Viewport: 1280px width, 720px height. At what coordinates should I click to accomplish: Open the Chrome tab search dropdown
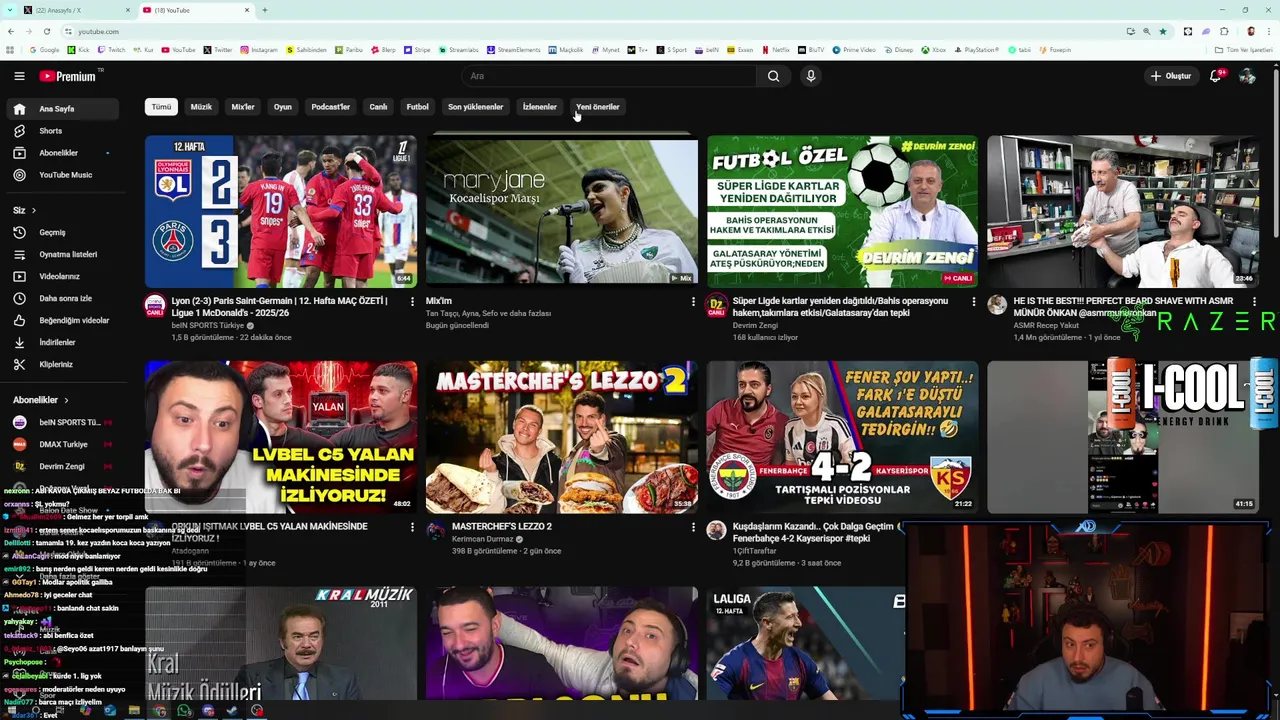10,10
